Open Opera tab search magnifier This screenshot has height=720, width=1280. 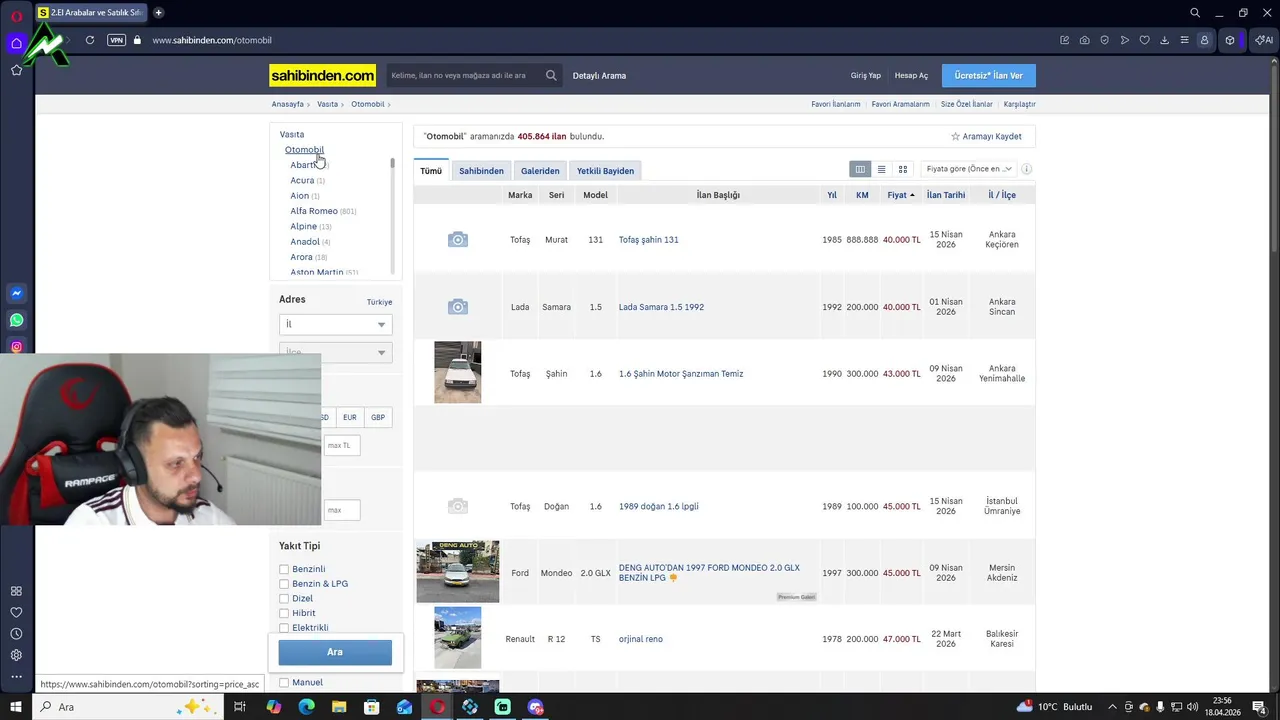point(1195,13)
